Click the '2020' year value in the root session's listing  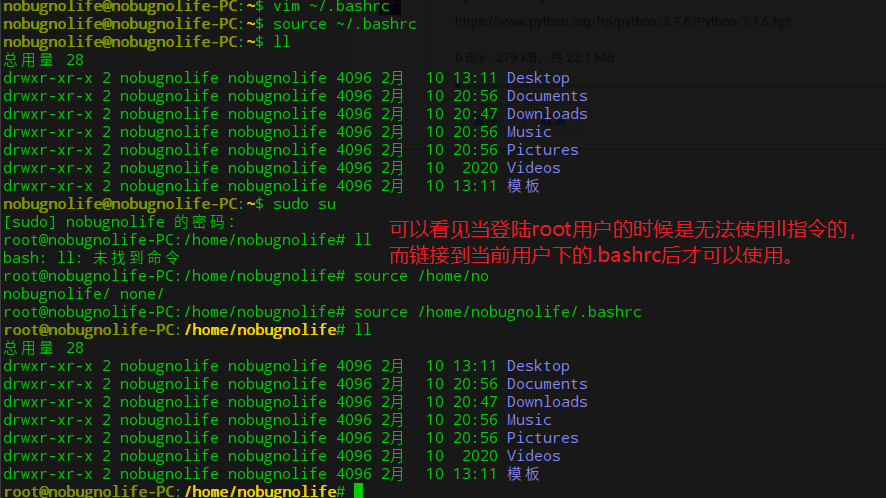[480, 456]
